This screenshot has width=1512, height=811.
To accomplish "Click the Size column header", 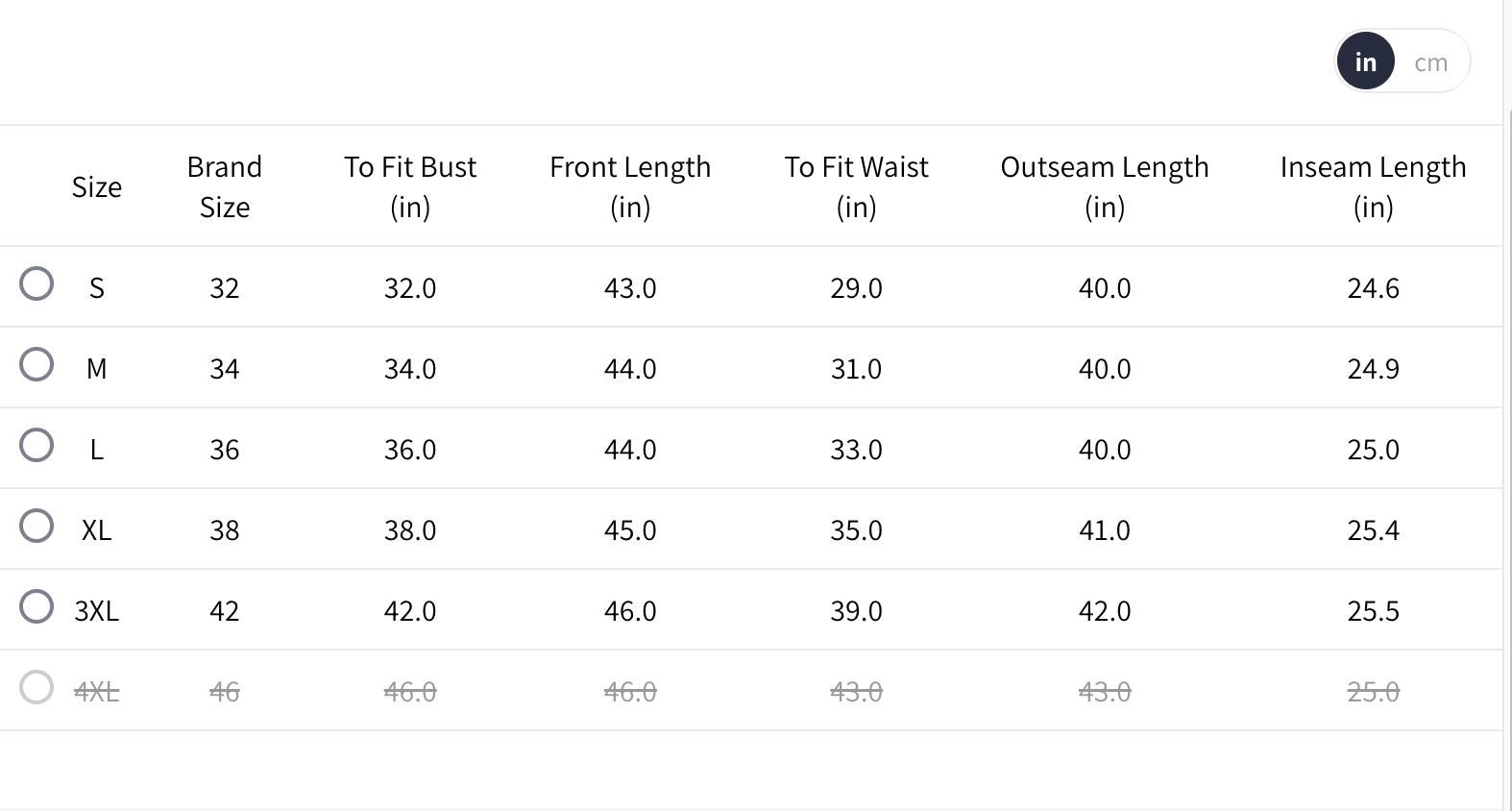I will [x=97, y=187].
